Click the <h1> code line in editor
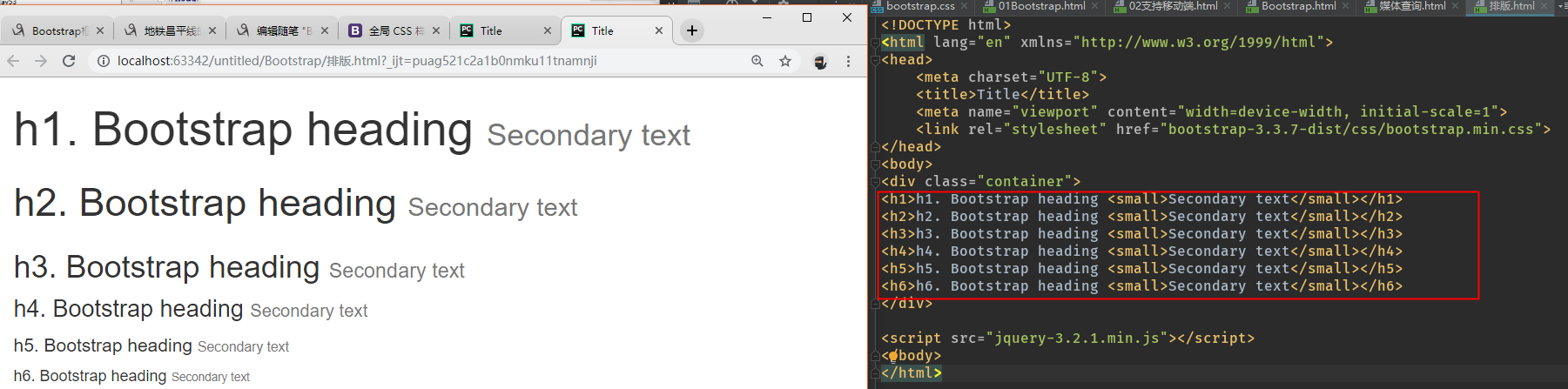 click(x=1141, y=199)
